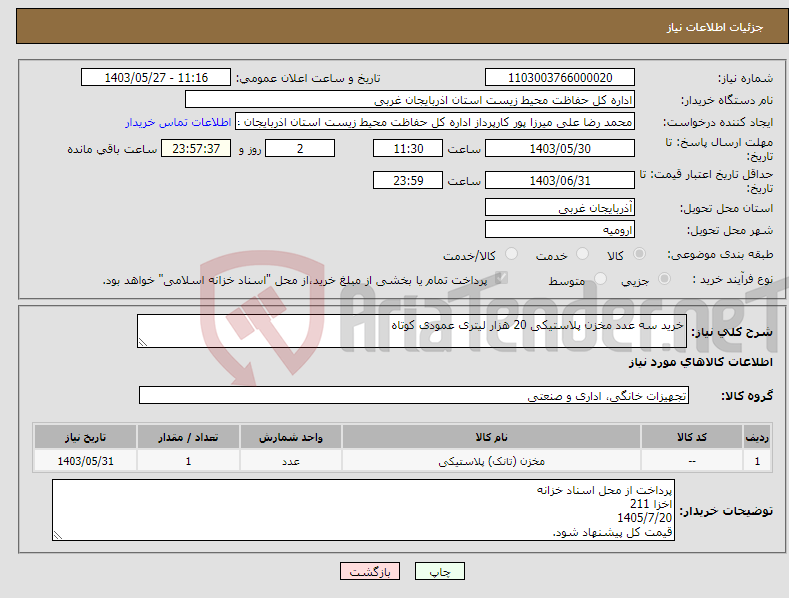Click the جزئیات اطلاعات نیاز header title

(x=715, y=27)
